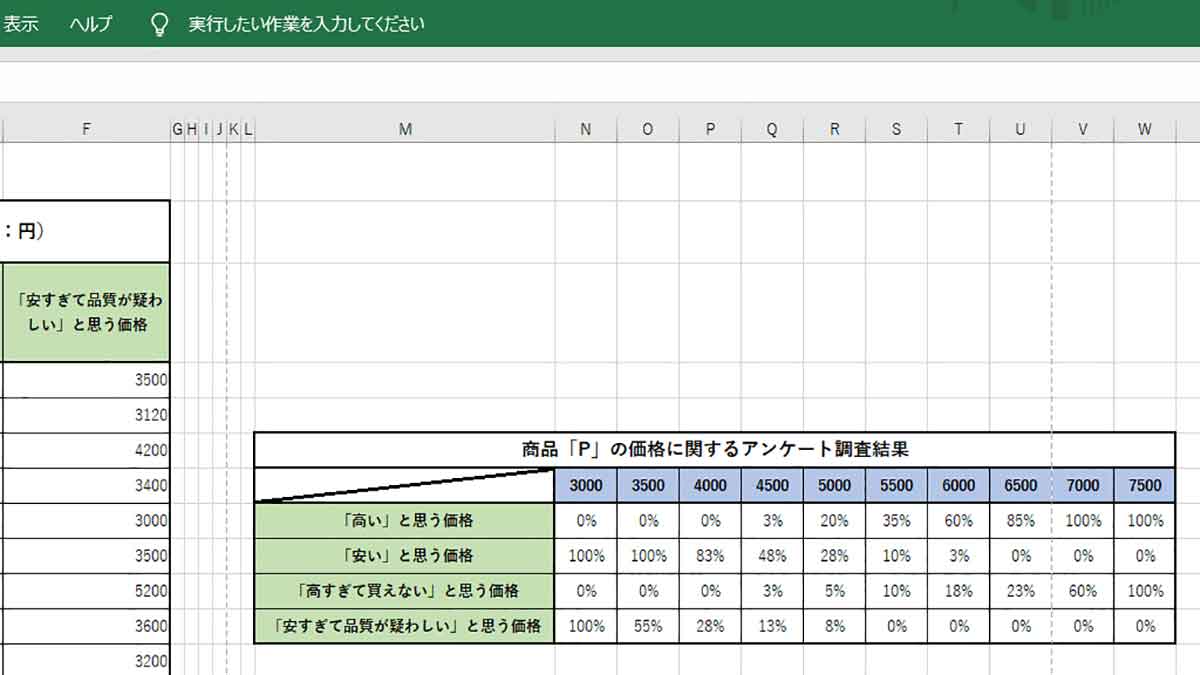
Task: Click the 商品「P」の価格に関するアンケート調査結果 title cell
Action: [716, 449]
